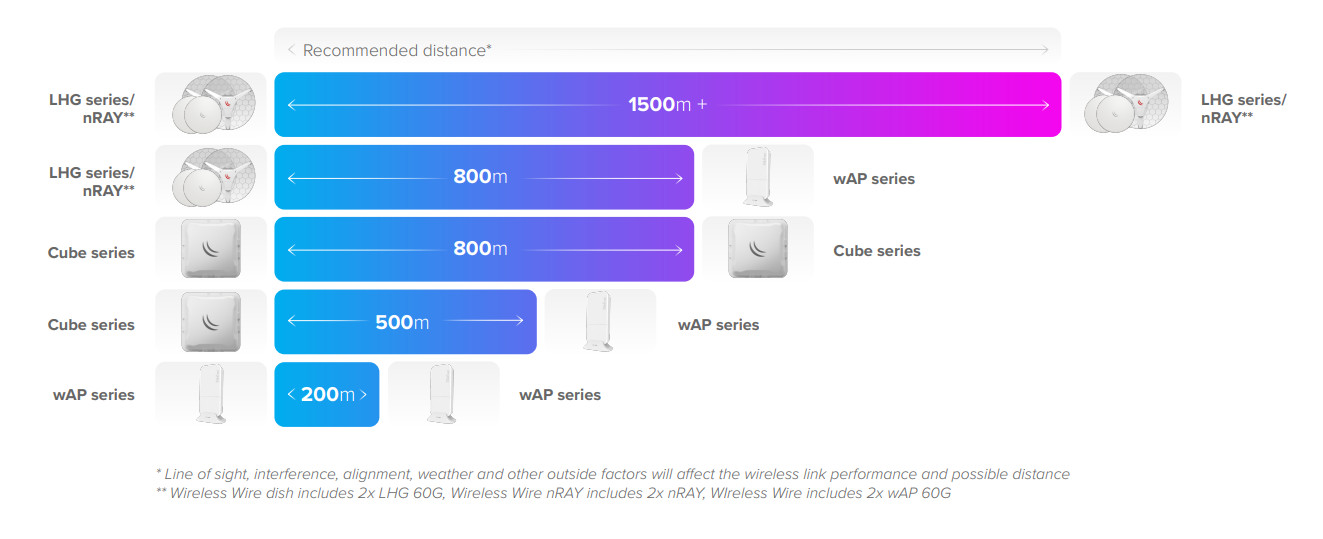Click the top-left LHG series/nRAY label
This screenshot has width=1323, height=539.
(x=92, y=108)
